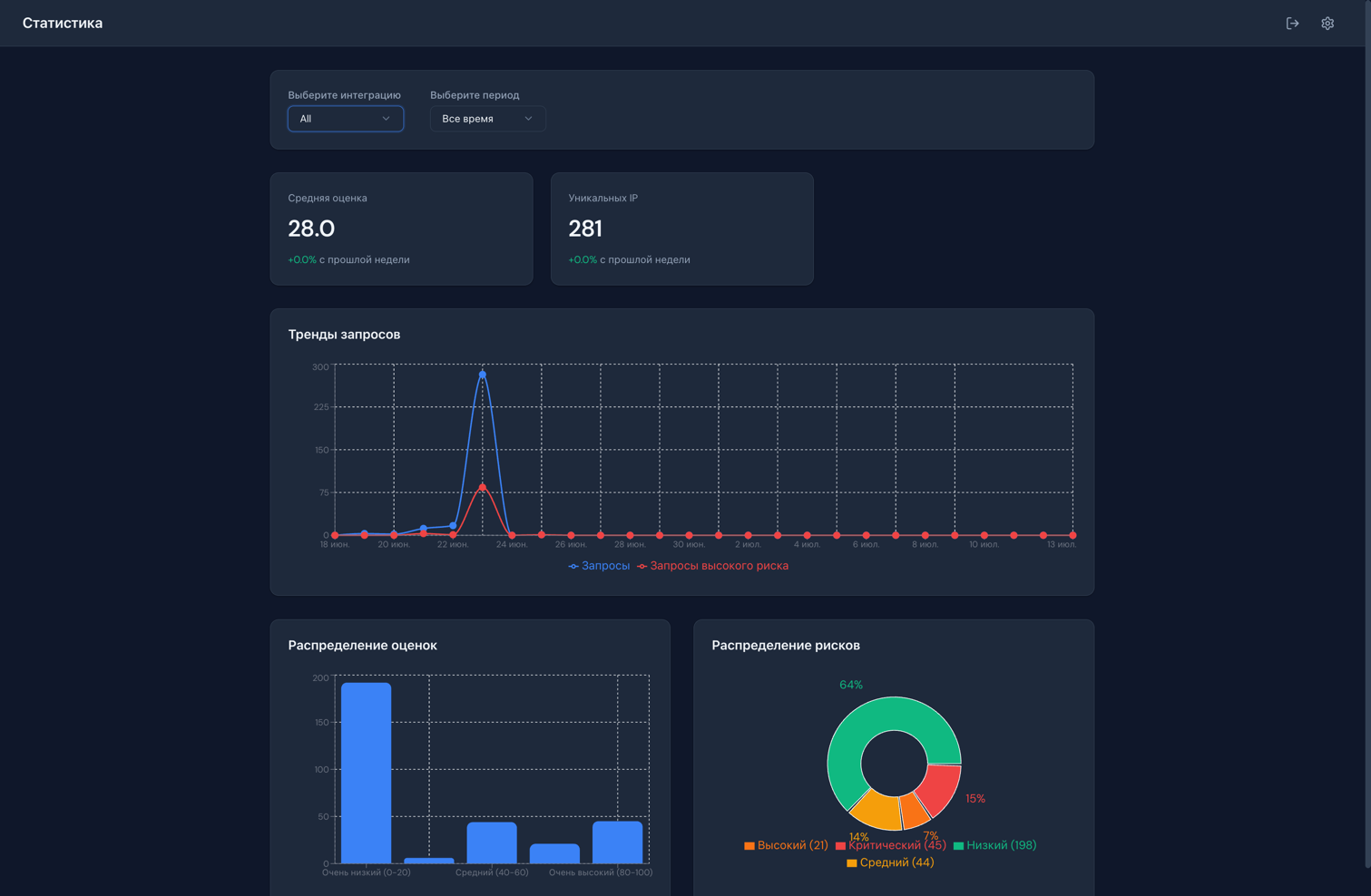
Task: Open the integration dropdown showing All
Action: [346, 119]
